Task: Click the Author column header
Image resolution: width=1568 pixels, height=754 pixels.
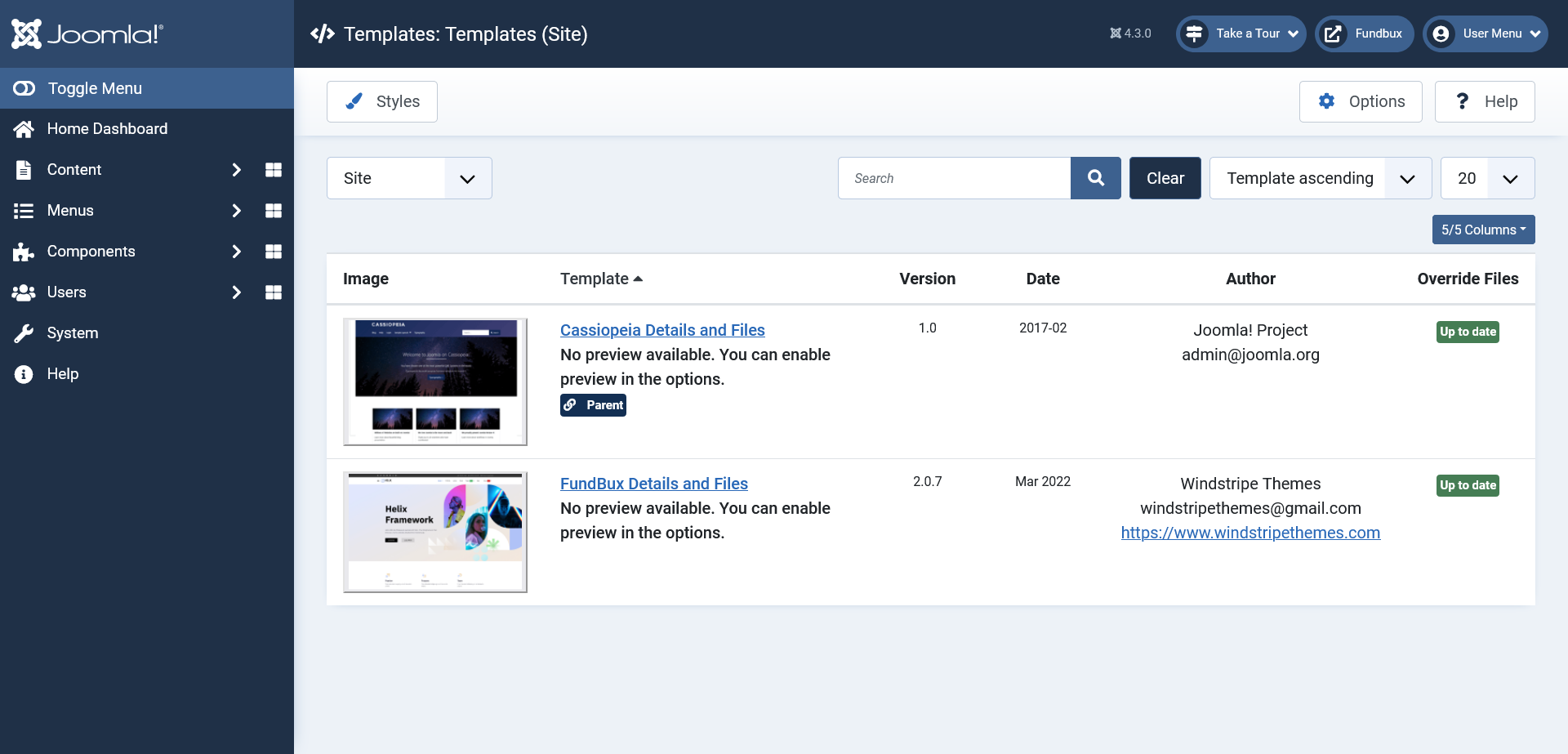Action: 1250,279
